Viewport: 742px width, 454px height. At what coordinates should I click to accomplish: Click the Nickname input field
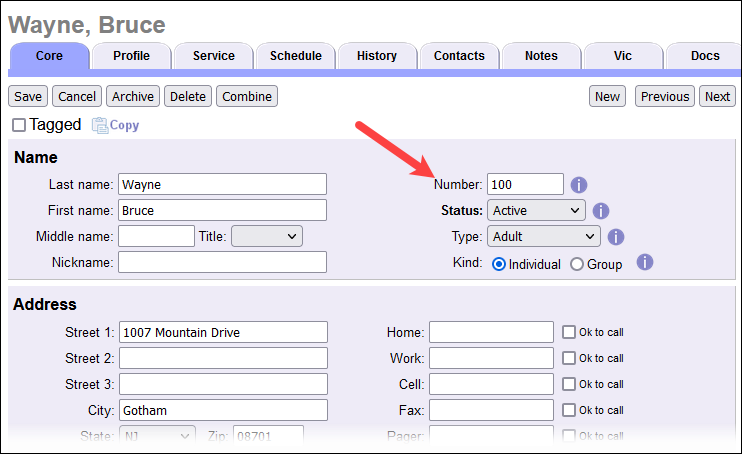222,262
